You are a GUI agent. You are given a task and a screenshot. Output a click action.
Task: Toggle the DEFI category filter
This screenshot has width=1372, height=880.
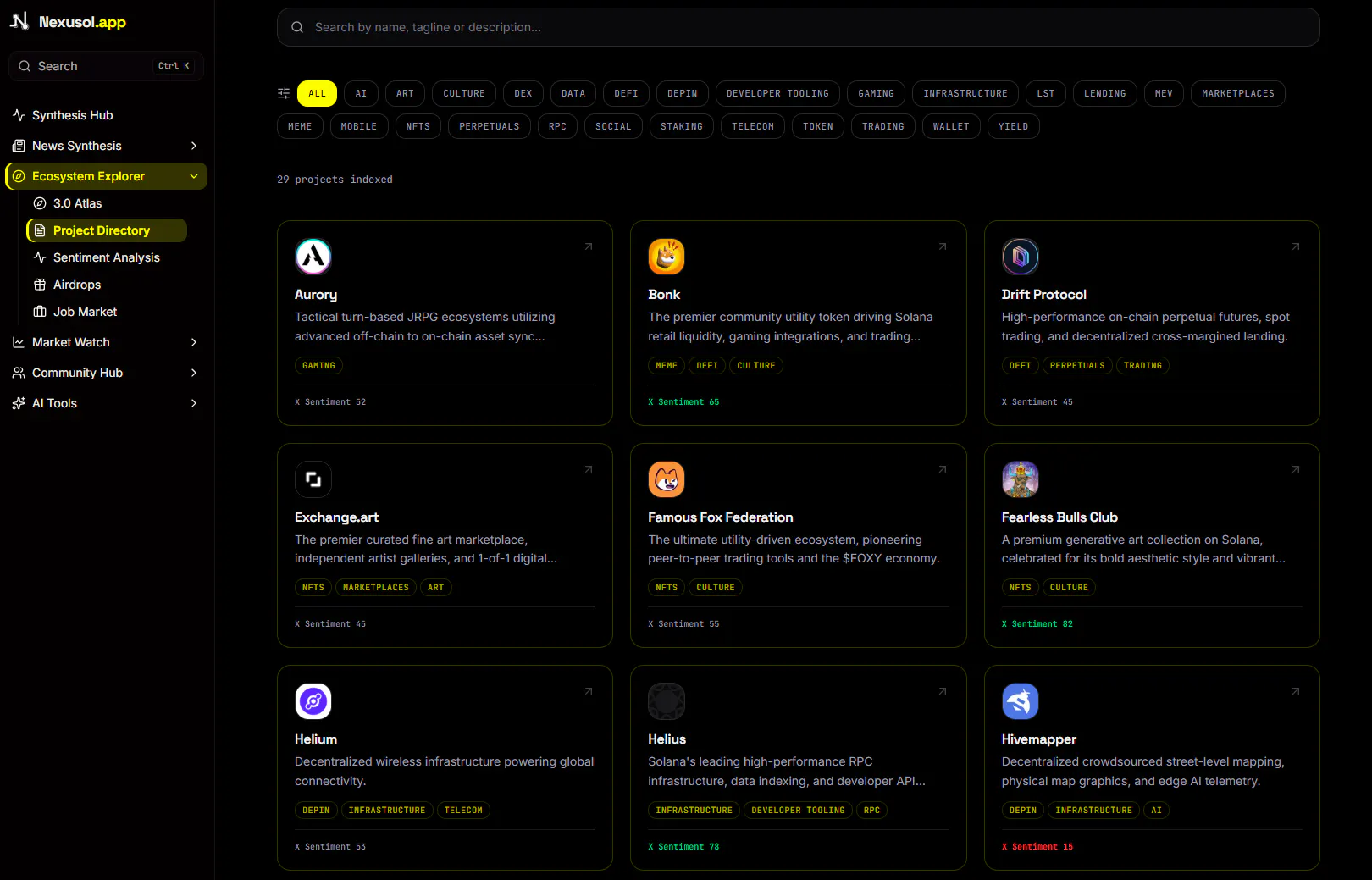point(627,93)
